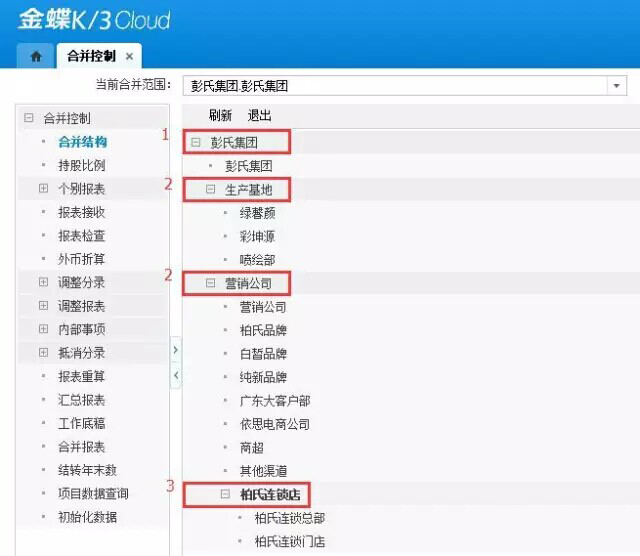The height and width of the screenshot is (556, 640).
Task: Select 报表接收 in the left tree
Action: click(x=82, y=212)
